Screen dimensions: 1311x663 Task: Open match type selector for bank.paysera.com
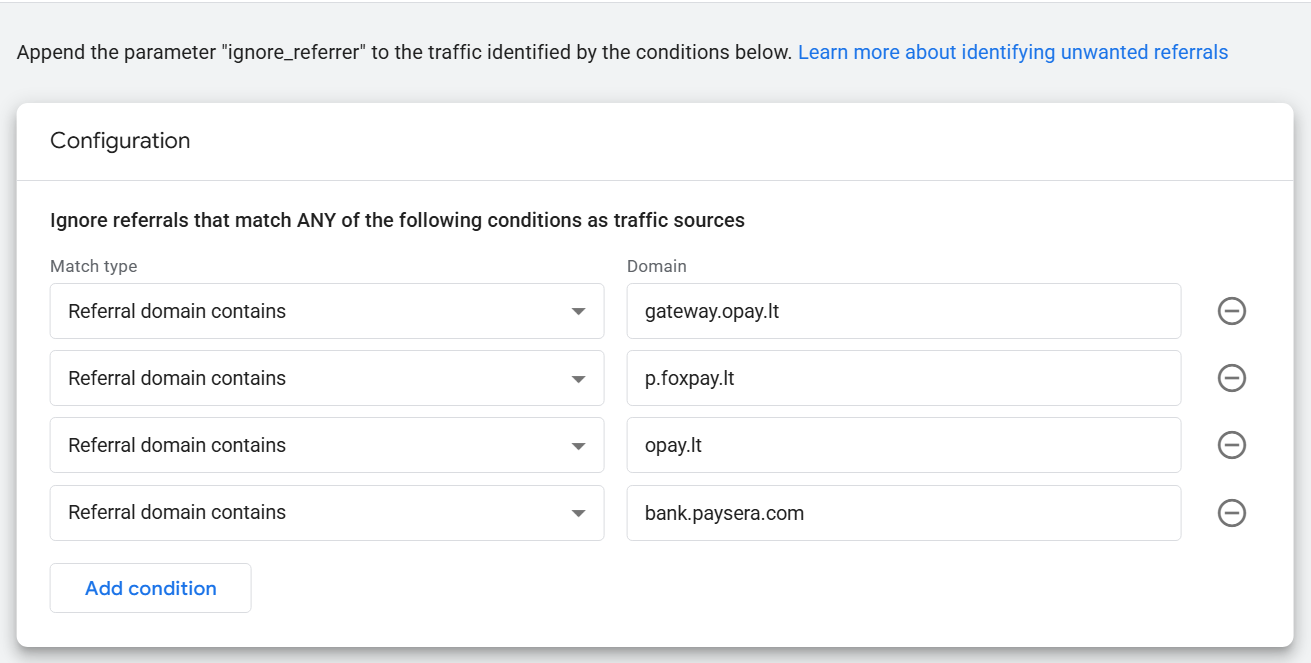click(x=327, y=513)
